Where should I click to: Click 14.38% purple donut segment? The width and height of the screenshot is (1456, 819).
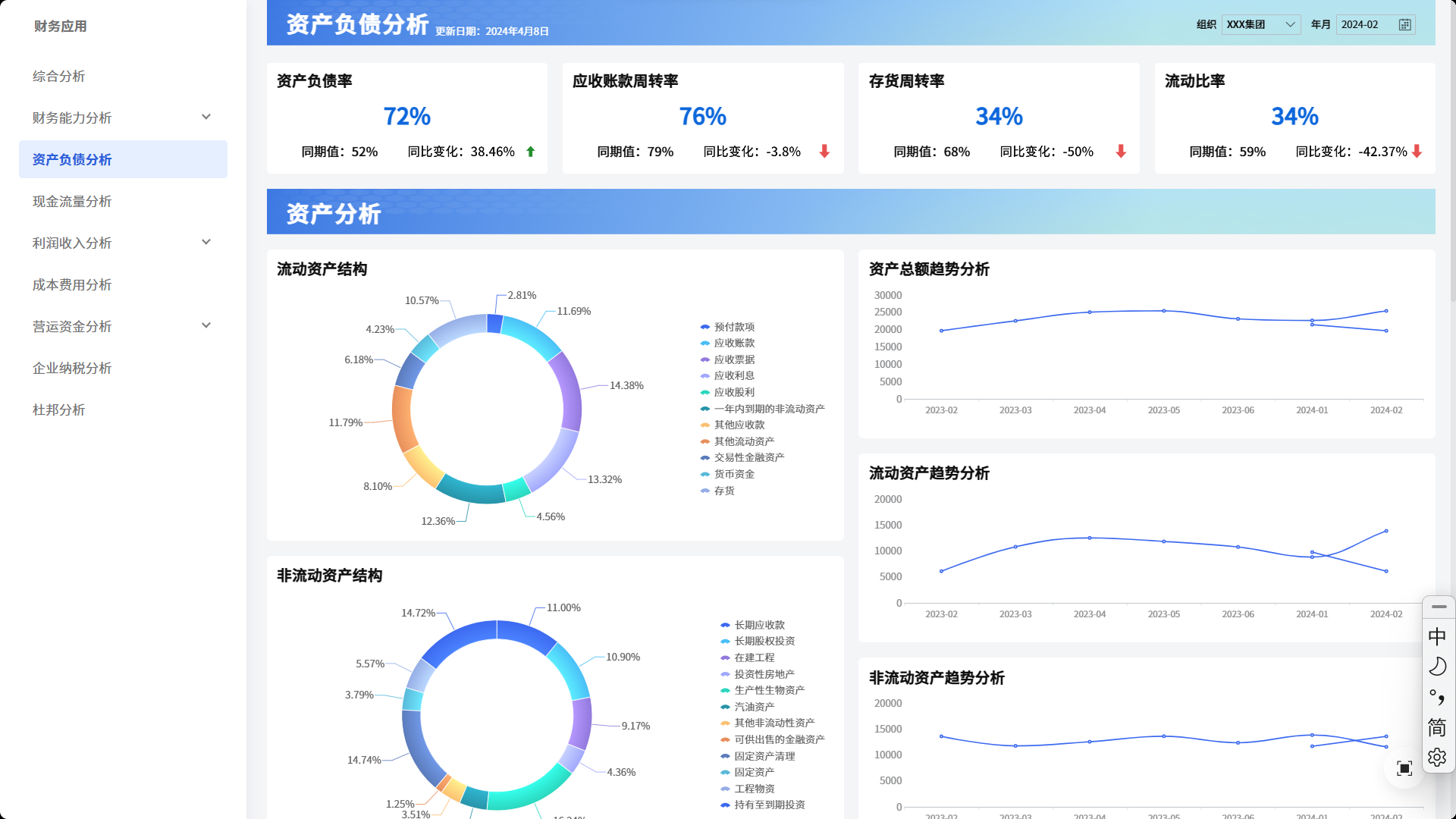click(x=570, y=391)
